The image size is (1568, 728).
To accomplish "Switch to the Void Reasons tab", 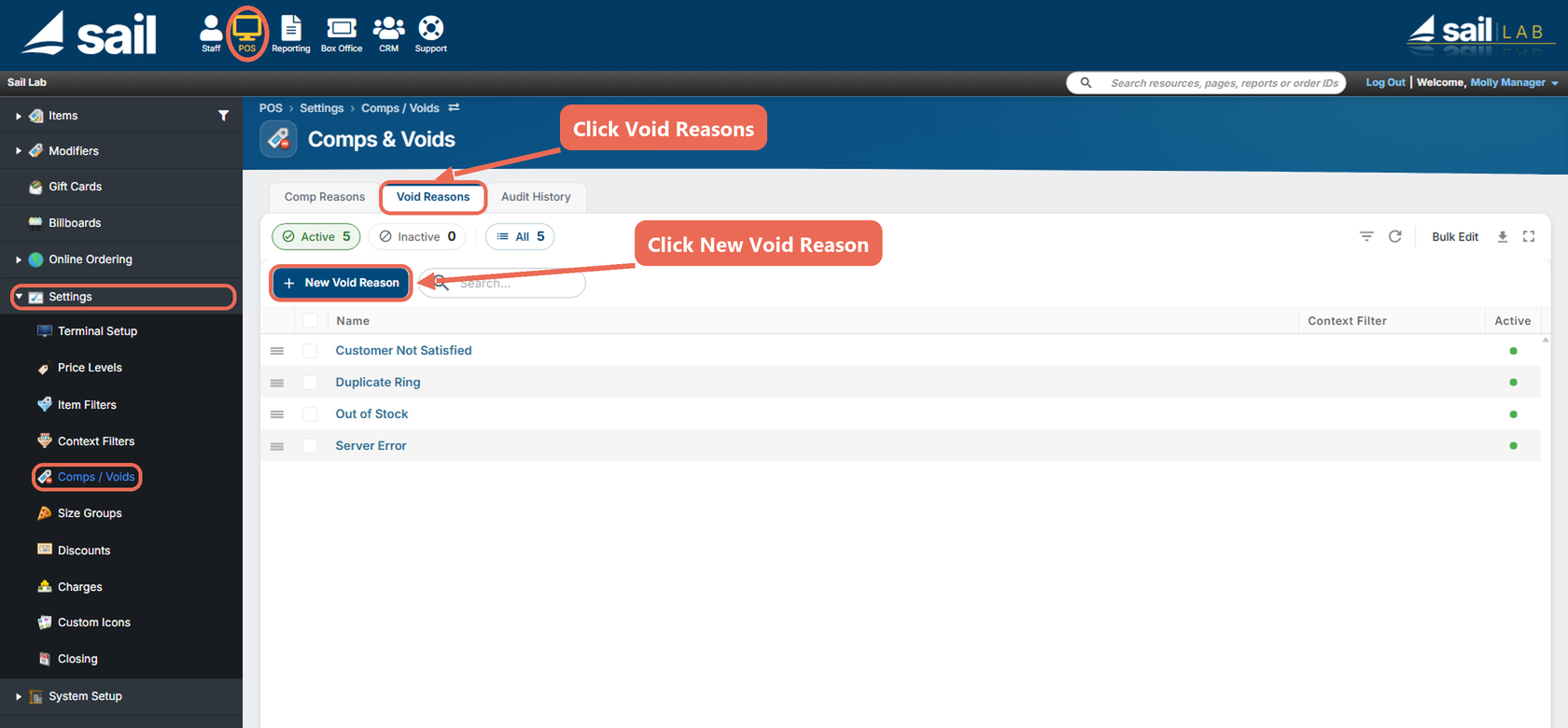I will coord(433,197).
